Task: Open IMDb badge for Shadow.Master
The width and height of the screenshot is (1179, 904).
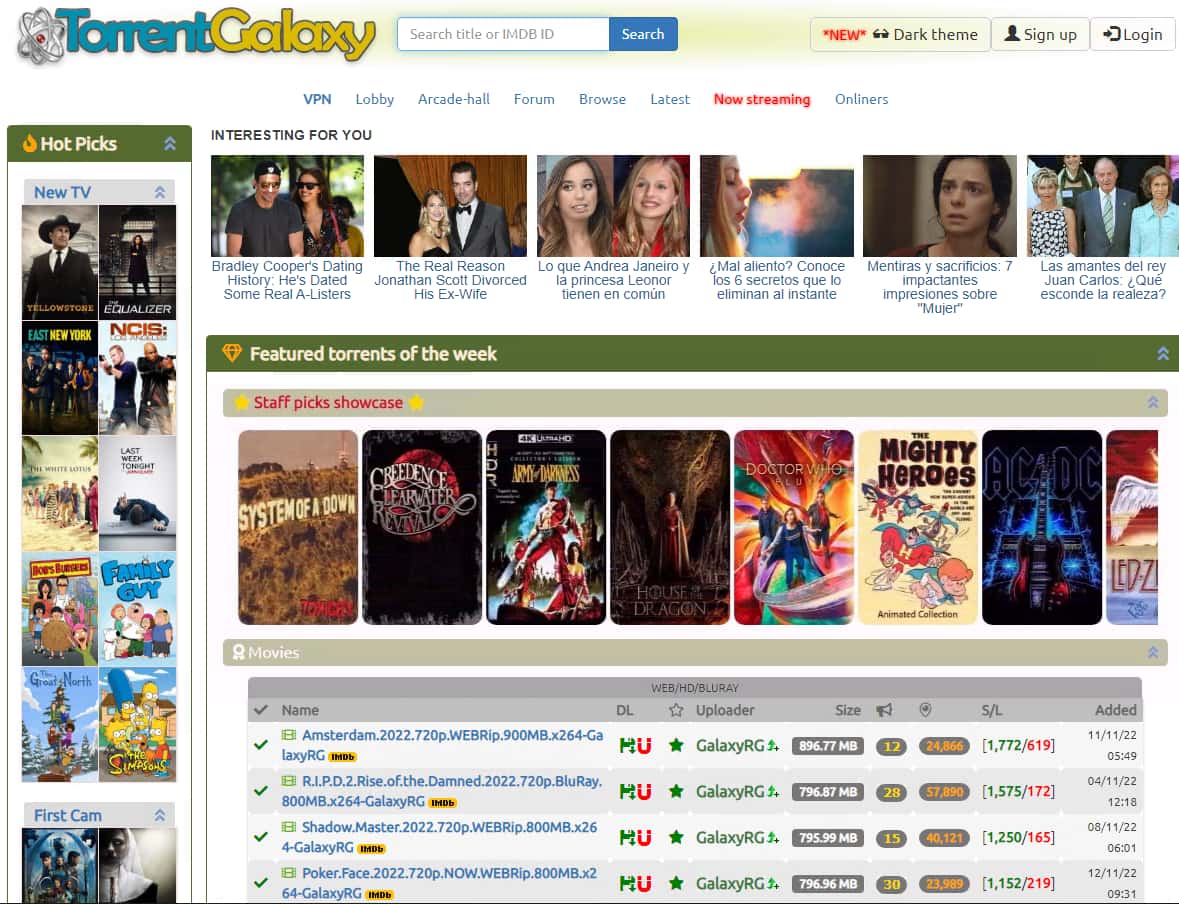Action: click(x=371, y=848)
